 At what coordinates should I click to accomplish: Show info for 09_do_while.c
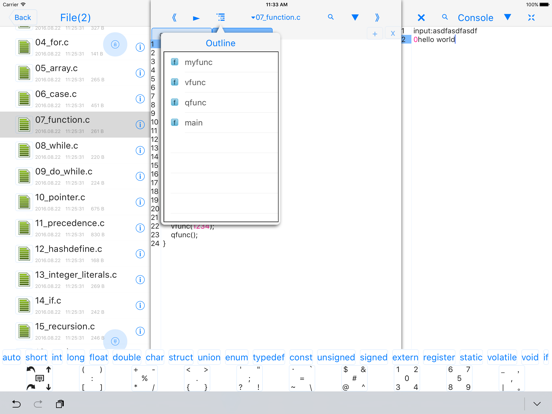click(140, 176)
